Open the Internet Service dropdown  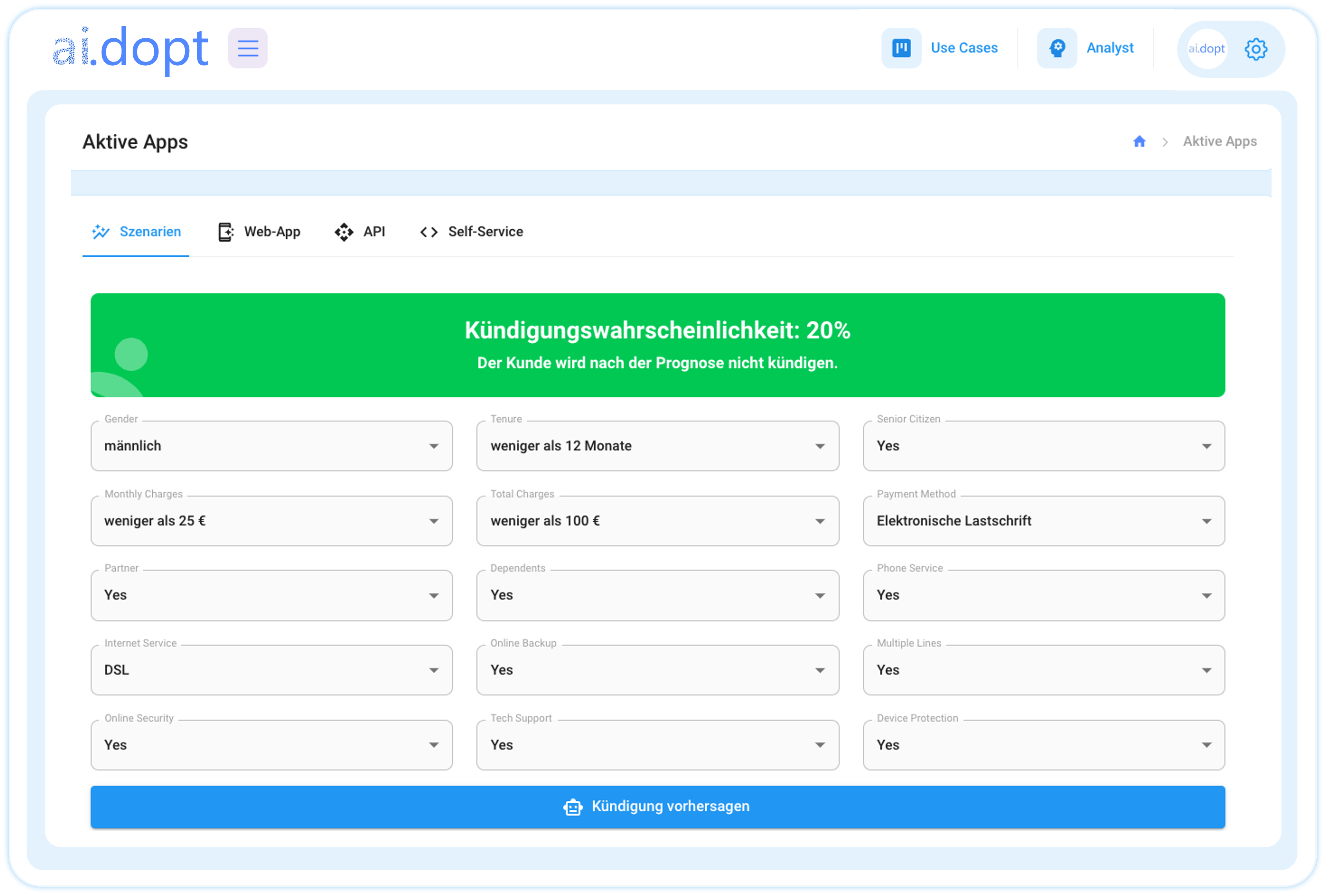tap(271, 670)
